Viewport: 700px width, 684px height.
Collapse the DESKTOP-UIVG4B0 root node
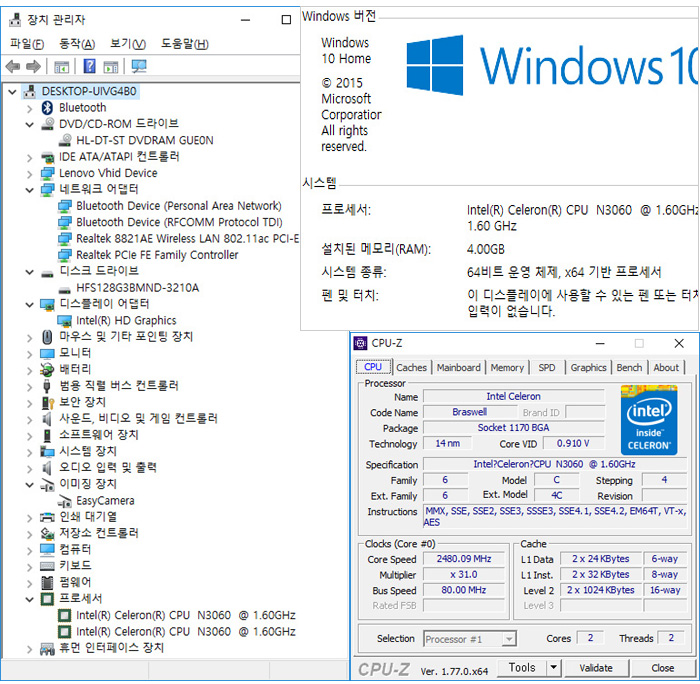[x=12, y=92]
